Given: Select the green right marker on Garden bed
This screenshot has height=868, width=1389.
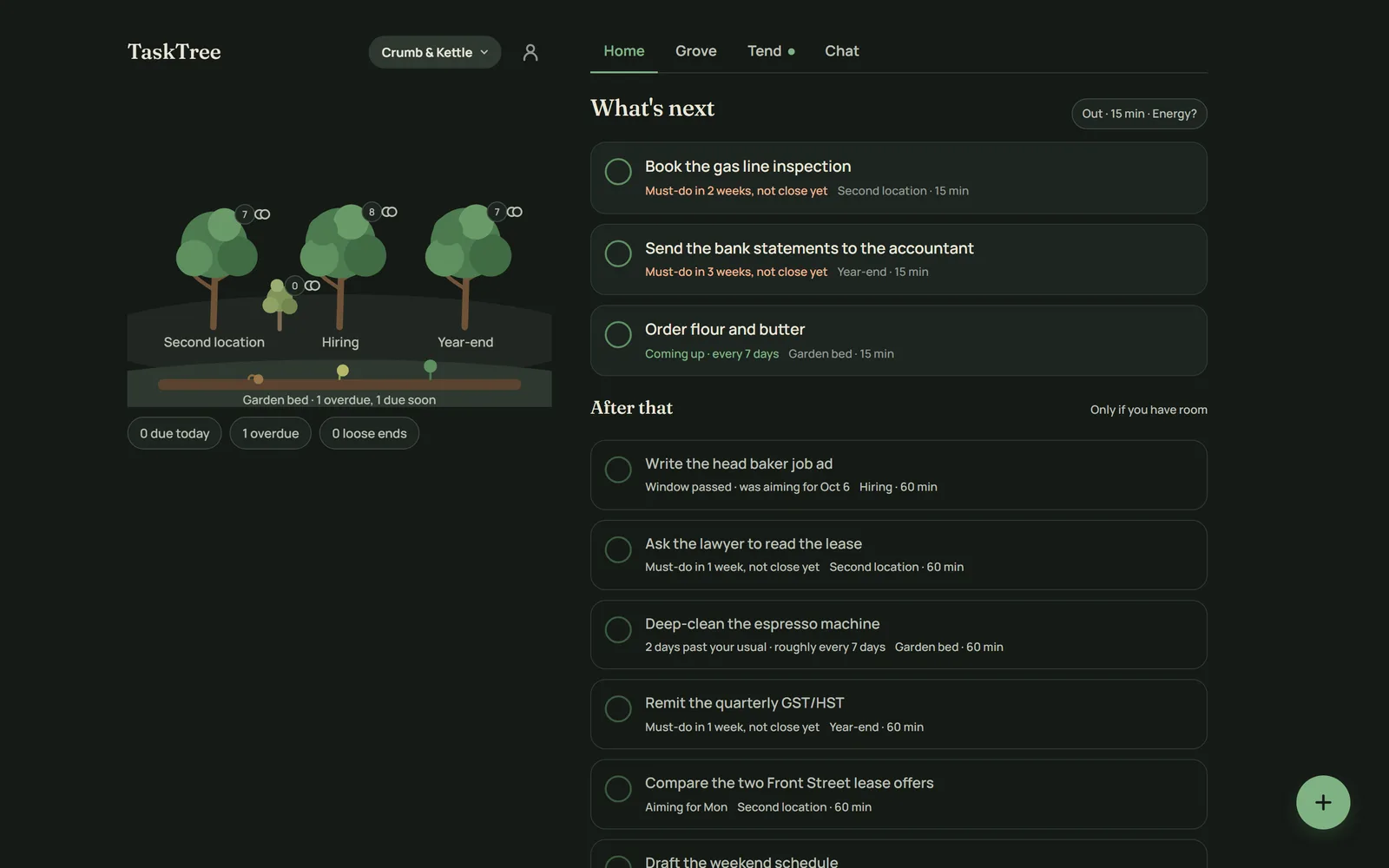Looking at the screenshot, I should (x=431, y=368).
